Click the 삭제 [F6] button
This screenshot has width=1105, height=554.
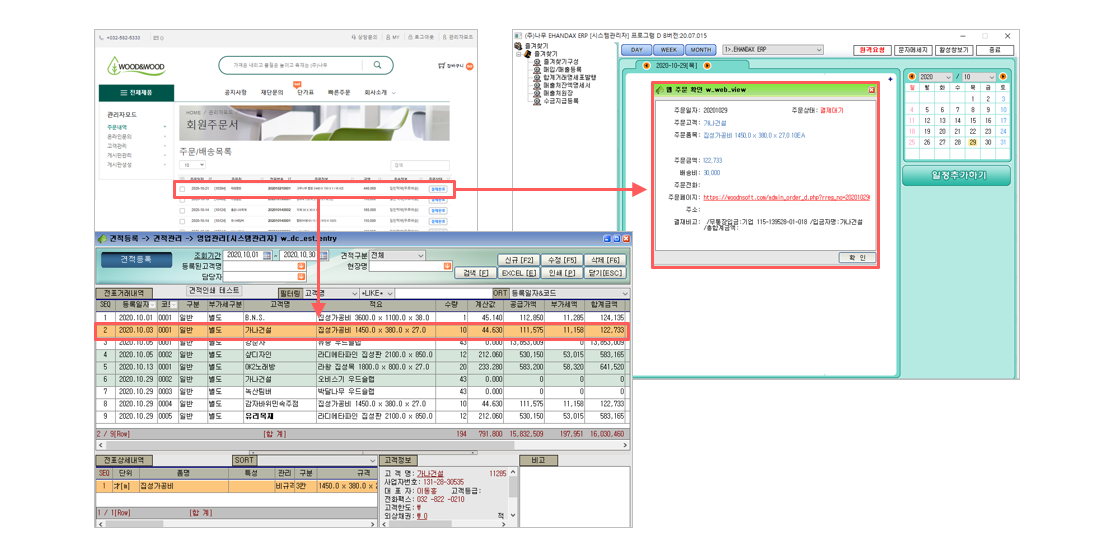click(605, 260)
